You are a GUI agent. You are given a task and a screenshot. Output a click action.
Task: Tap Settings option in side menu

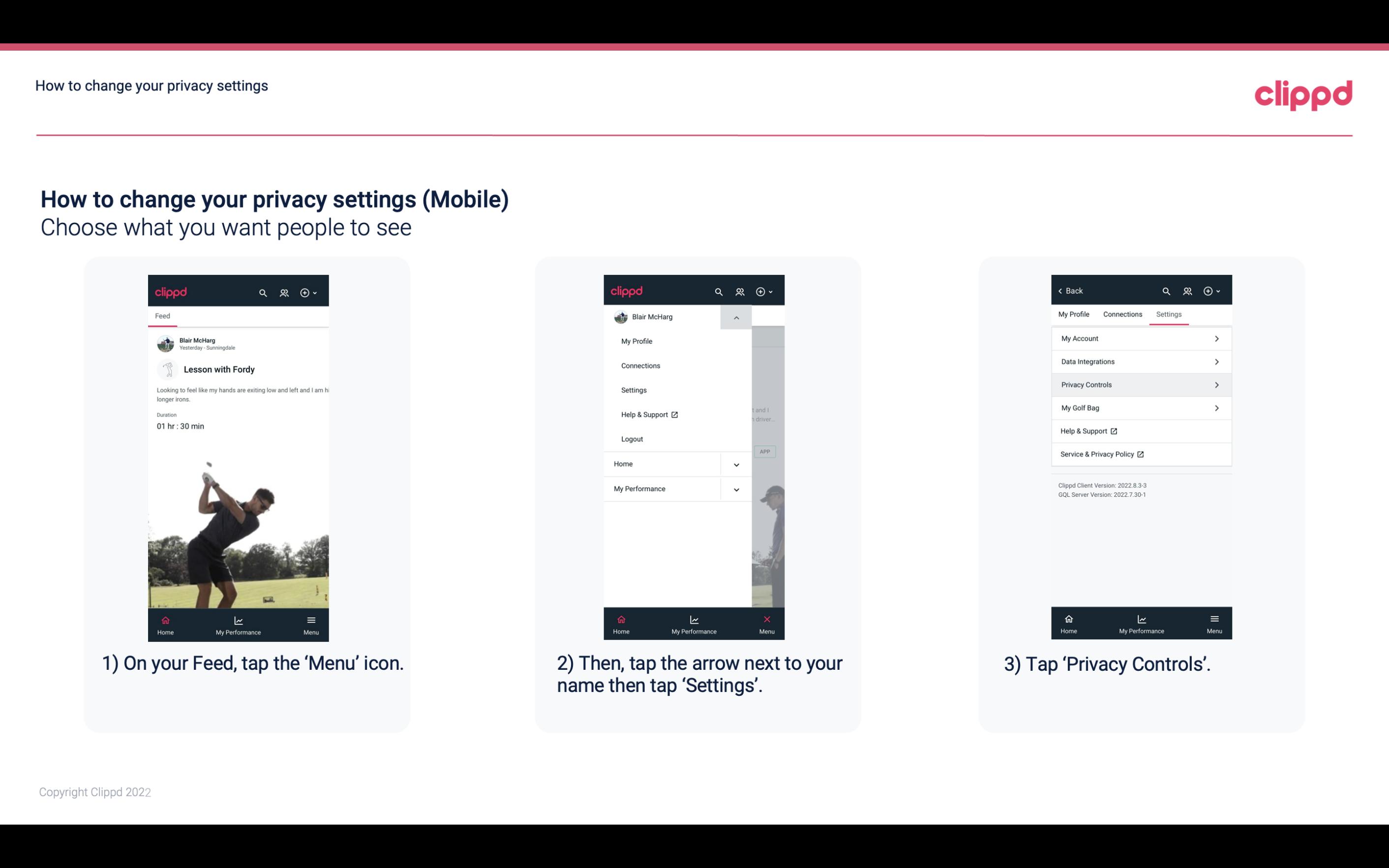pos(634,390)
